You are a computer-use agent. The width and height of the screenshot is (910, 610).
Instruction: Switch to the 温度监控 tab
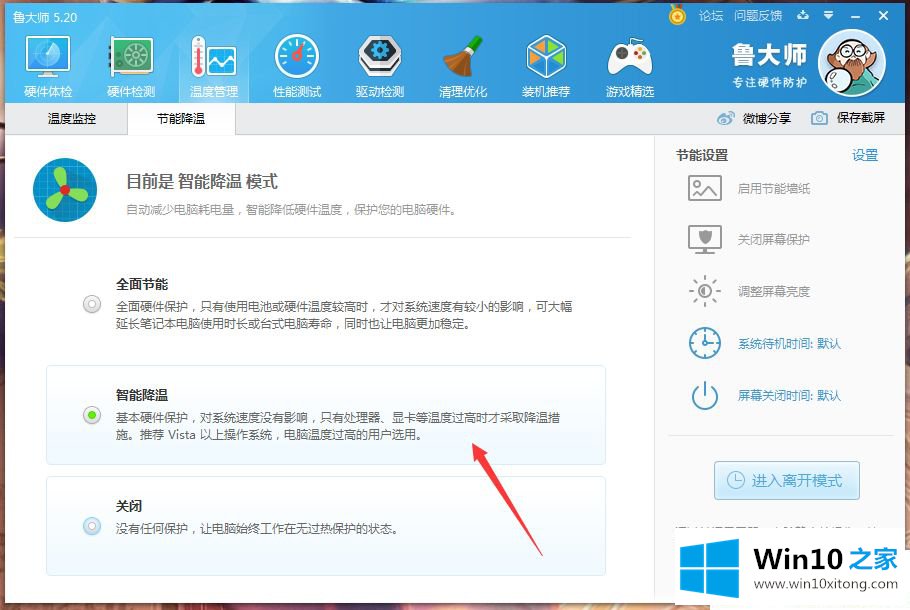coord(71,119)
